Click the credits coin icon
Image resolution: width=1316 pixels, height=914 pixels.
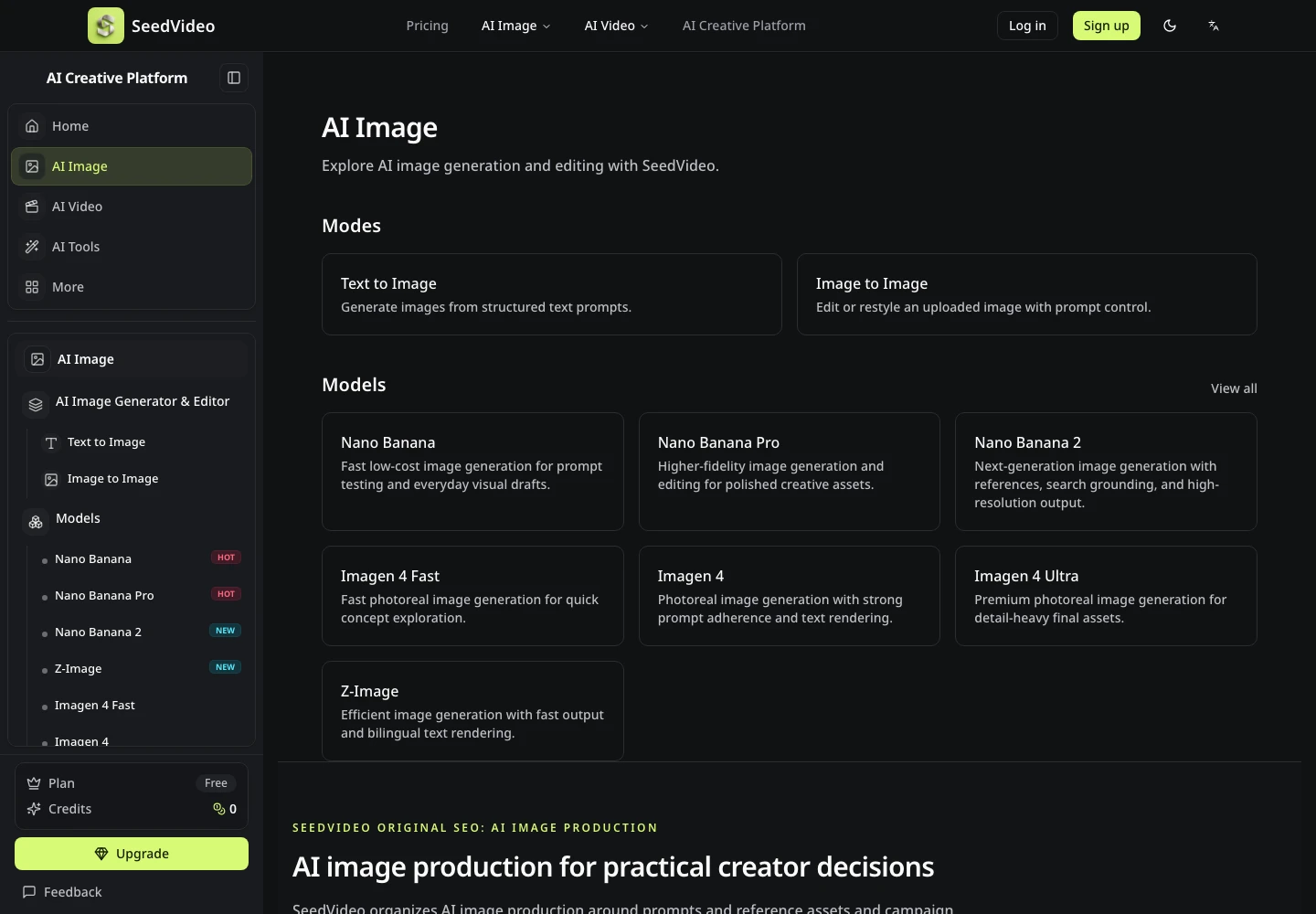coord(219,809)
